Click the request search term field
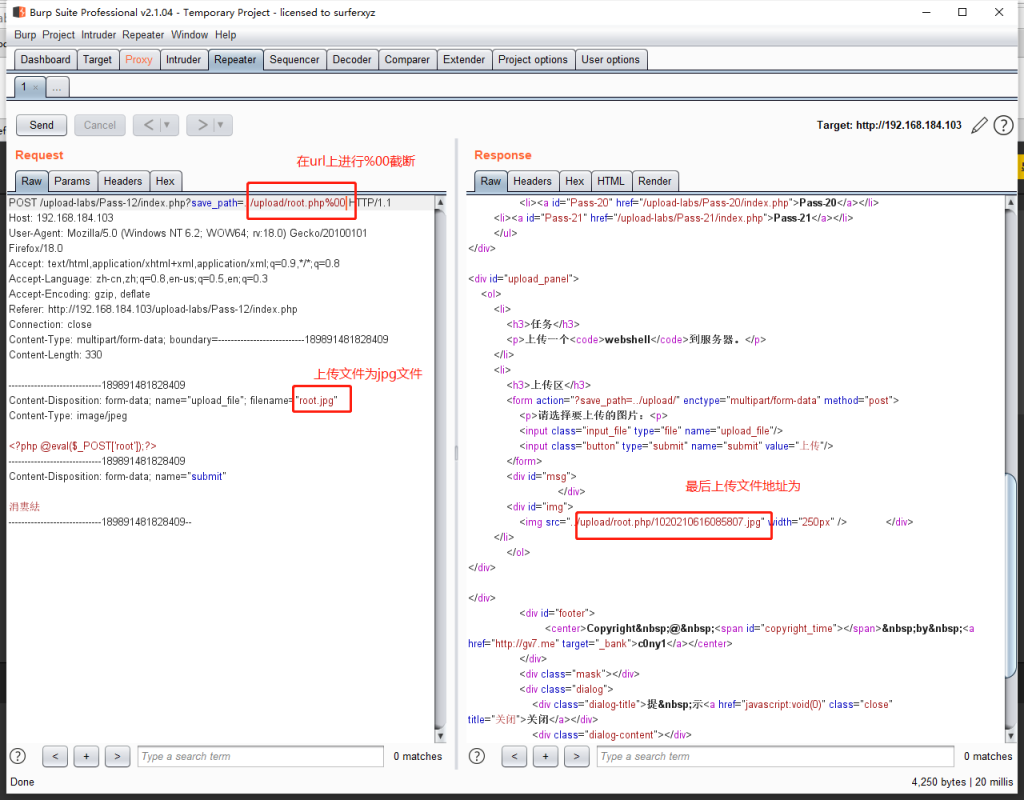Image resolution: width=1024 pixels, height=800 pixels. [261, 756]
